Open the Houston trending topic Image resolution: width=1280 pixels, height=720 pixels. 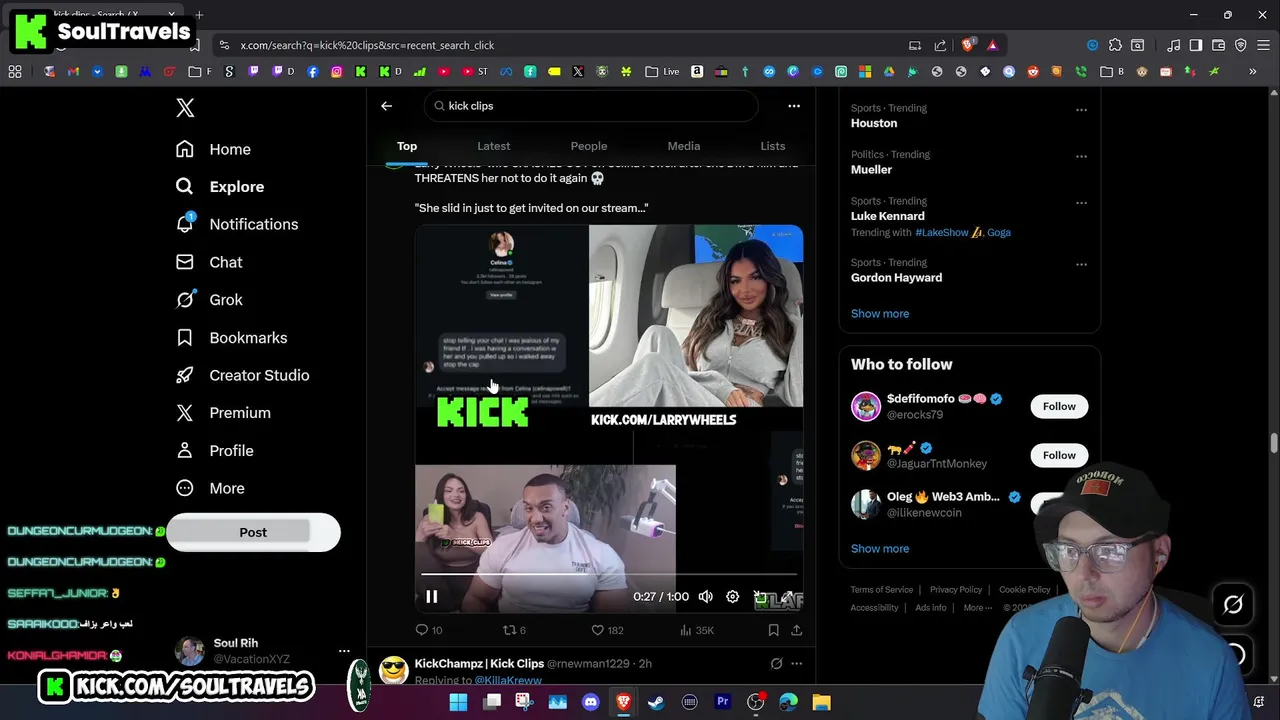click(874, 123)
